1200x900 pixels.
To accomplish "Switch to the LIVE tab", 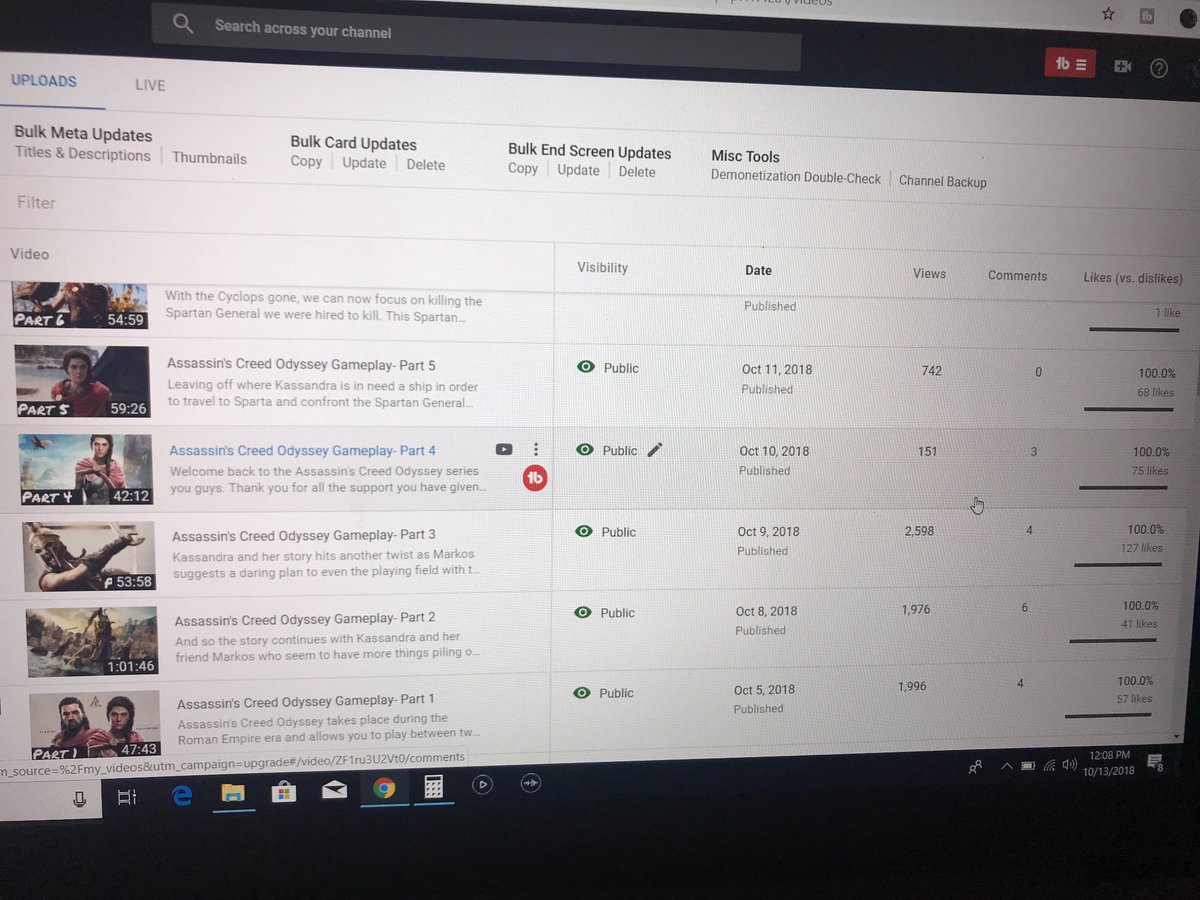I will point(150,85).
